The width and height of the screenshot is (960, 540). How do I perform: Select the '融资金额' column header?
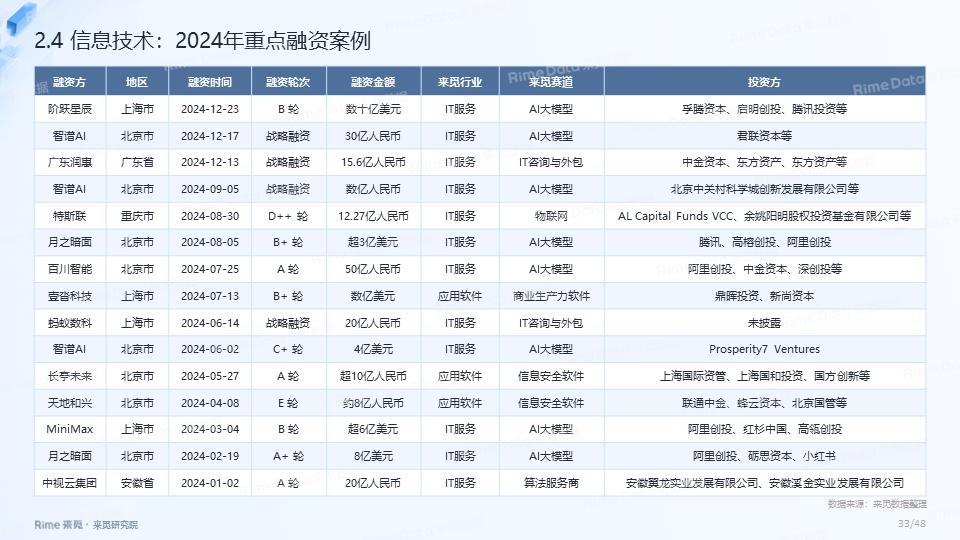[373, 82]
